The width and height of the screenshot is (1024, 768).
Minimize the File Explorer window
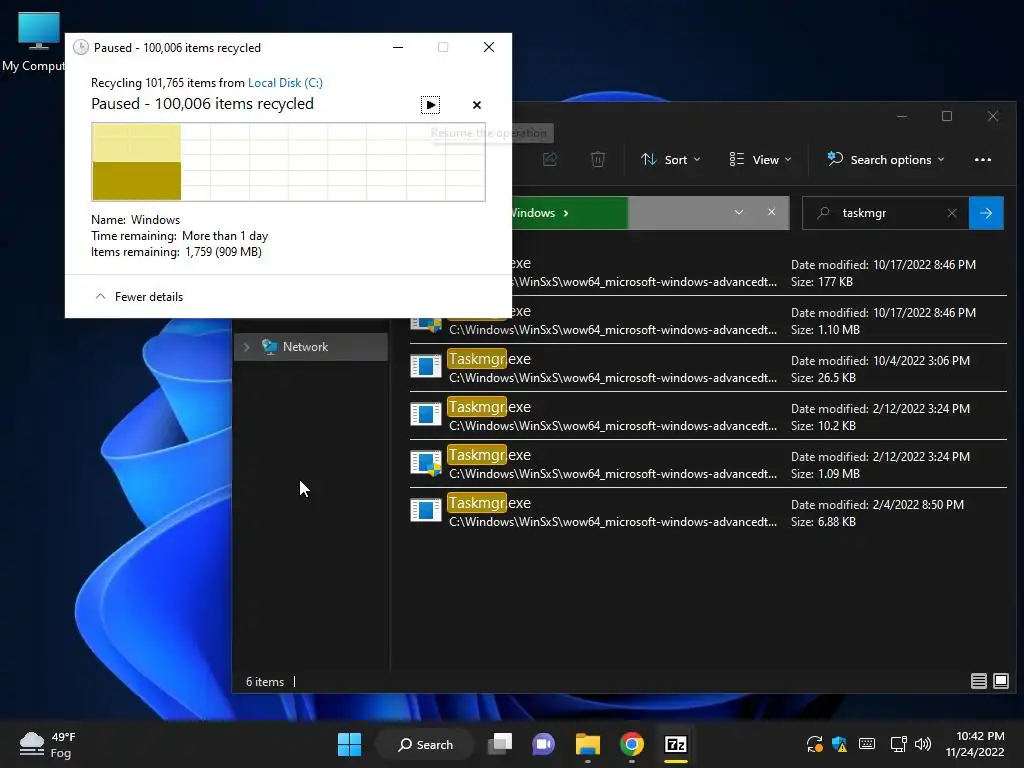[x=902, y=116]
